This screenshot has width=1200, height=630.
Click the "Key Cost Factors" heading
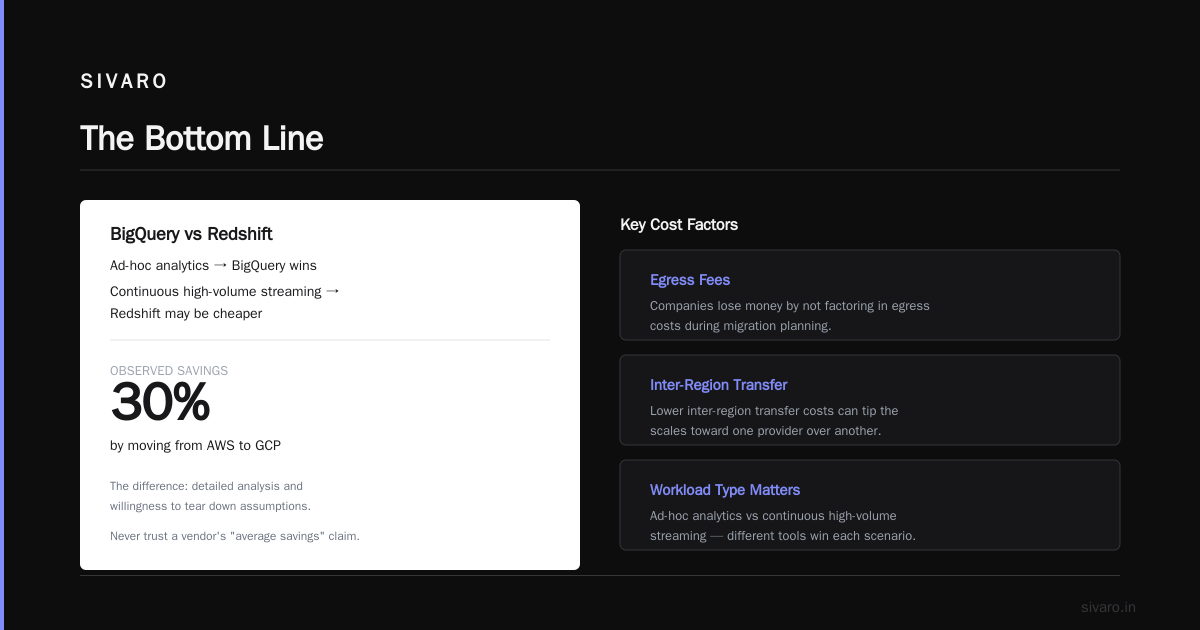point(679,225)
